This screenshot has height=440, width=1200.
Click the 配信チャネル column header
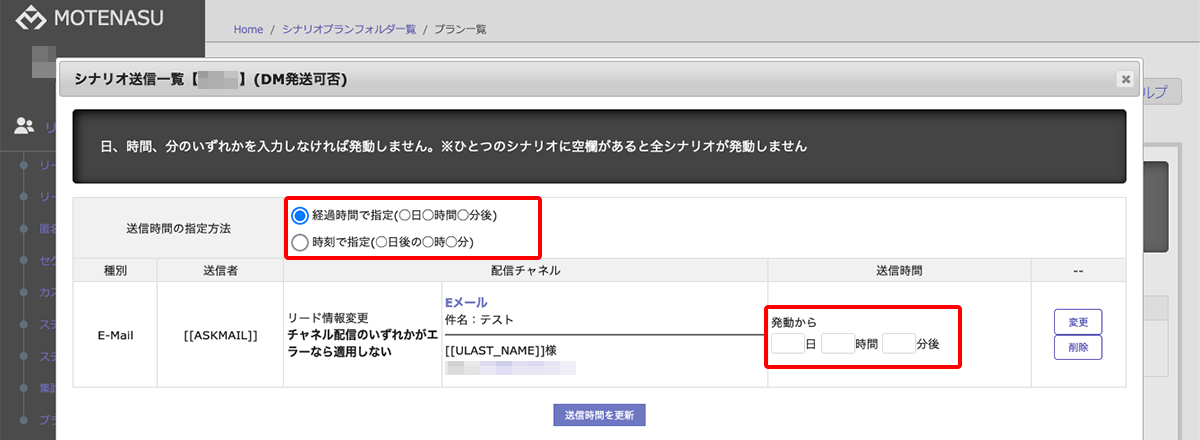525,270
